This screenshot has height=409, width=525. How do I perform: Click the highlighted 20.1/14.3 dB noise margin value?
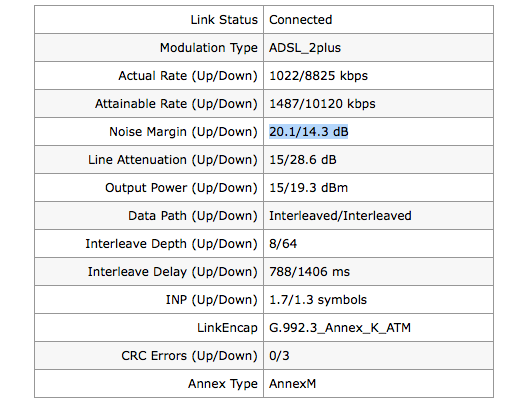coord(309,132)
